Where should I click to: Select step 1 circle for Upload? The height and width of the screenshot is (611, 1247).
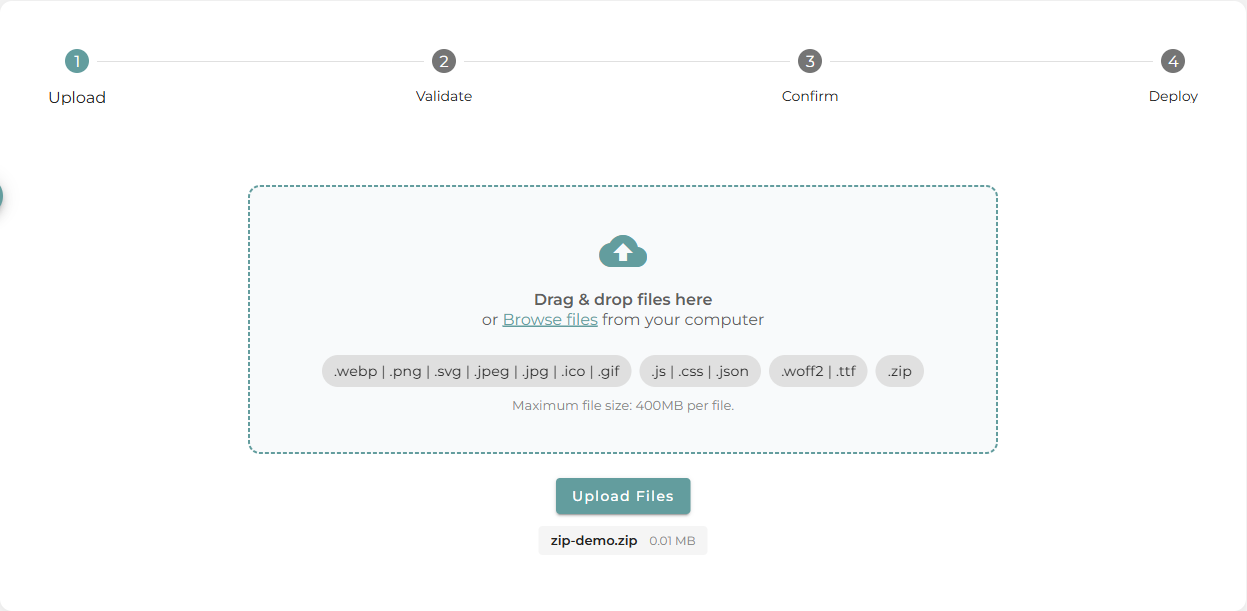pos(77,61)
